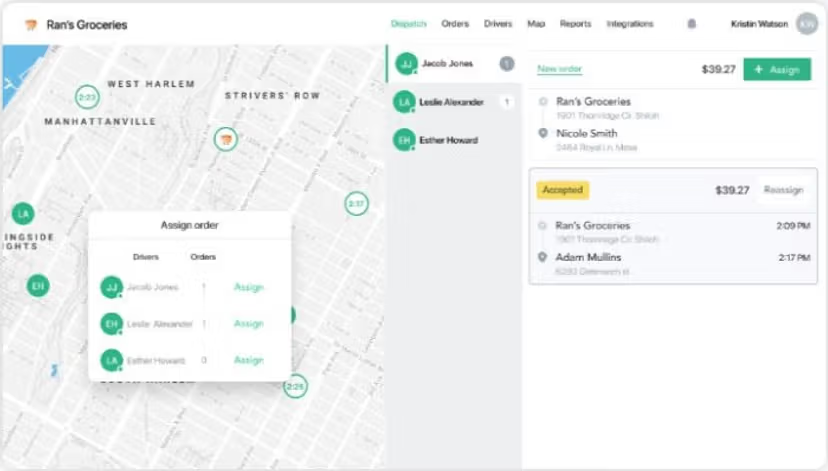Click the 2:17 PM dropoff time
The image size is (828, 471).
tap(794, 258)
